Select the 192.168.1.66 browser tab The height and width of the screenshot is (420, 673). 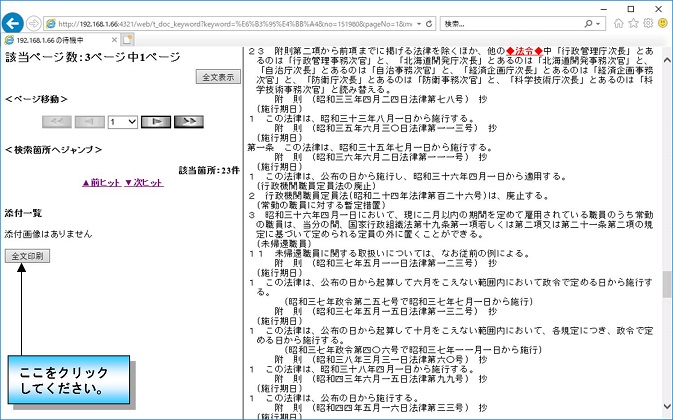click(x=60, y=39)
